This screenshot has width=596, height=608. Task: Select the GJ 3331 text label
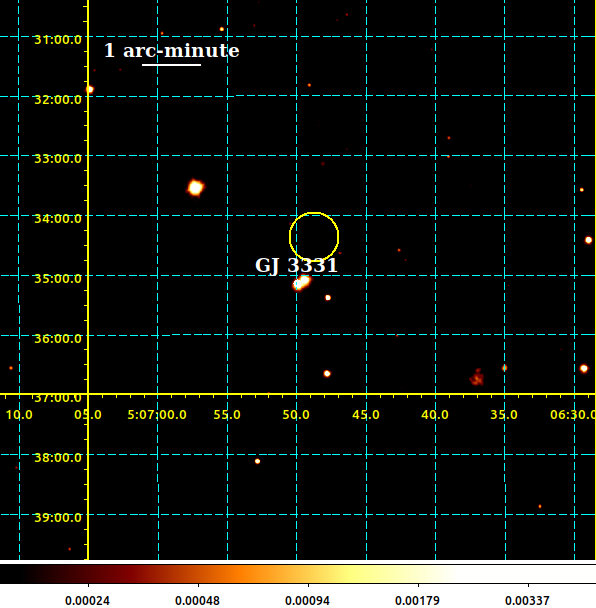297,266
